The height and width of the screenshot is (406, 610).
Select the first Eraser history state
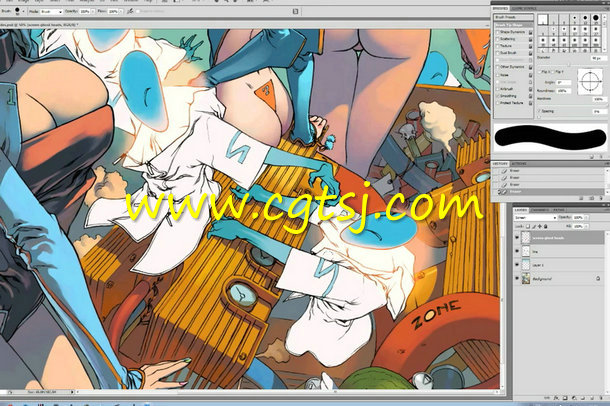(548, 171)
